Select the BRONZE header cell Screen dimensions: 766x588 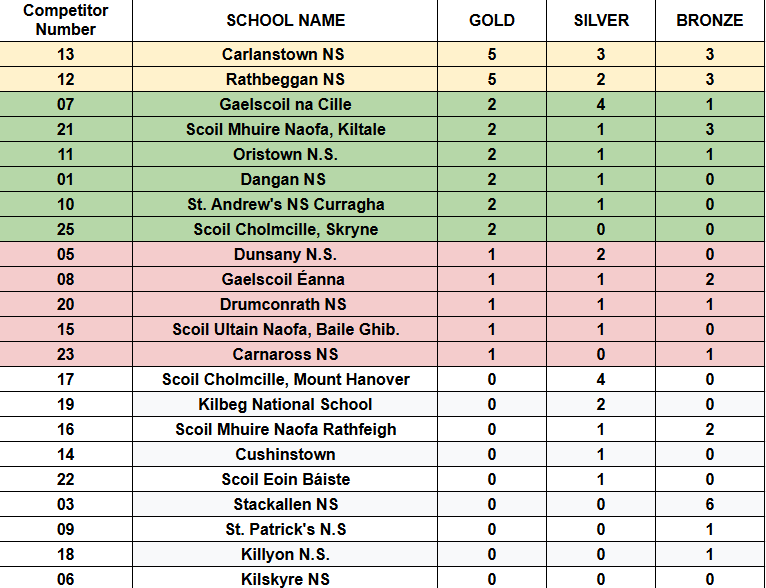tap(709, 20)
